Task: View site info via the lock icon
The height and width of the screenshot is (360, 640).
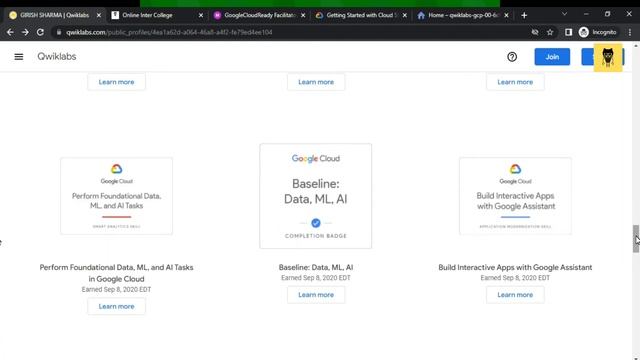Action: [59, 32]
